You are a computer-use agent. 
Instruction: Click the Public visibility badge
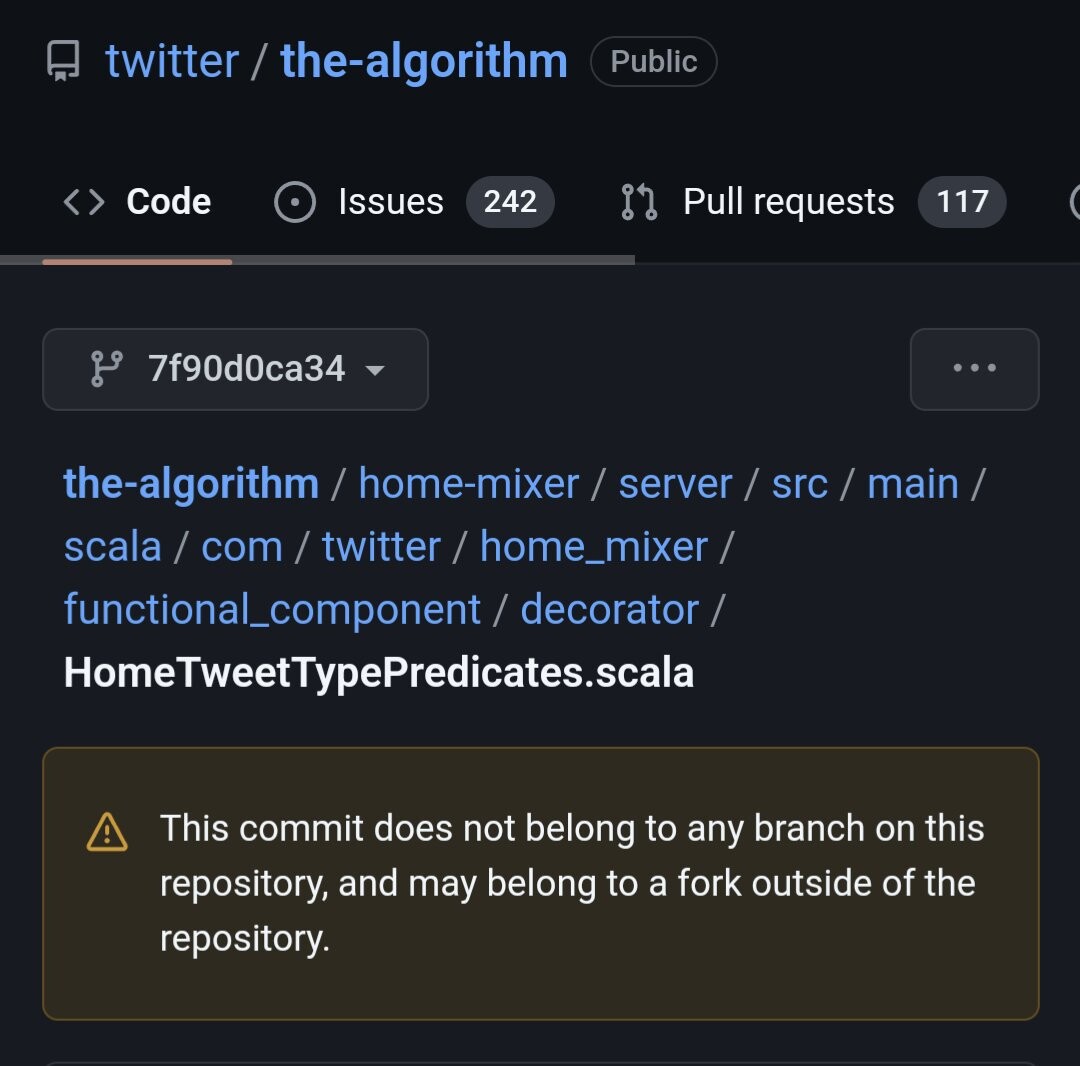[x=653, y=62]
